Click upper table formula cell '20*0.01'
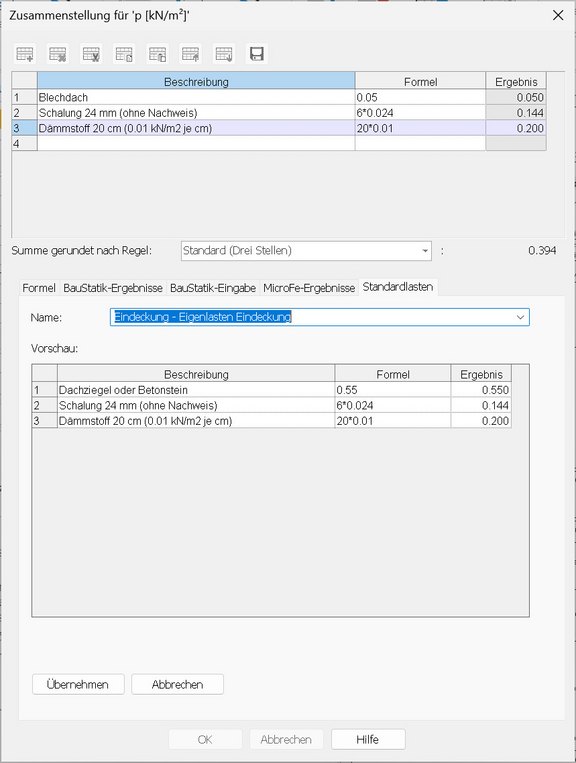 coord(420,128)
